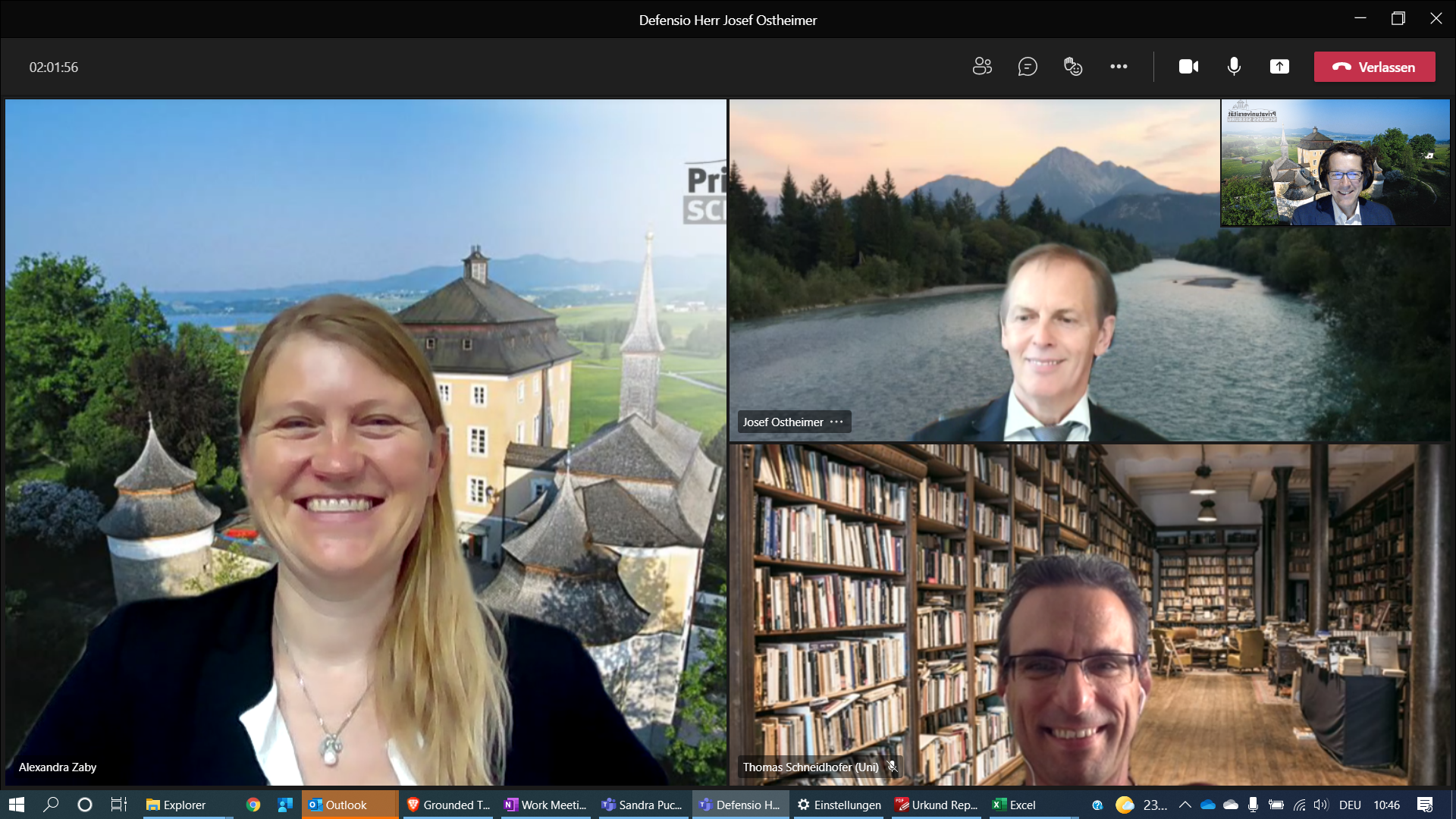Mute the microphone

click(x=1234, y=67)
